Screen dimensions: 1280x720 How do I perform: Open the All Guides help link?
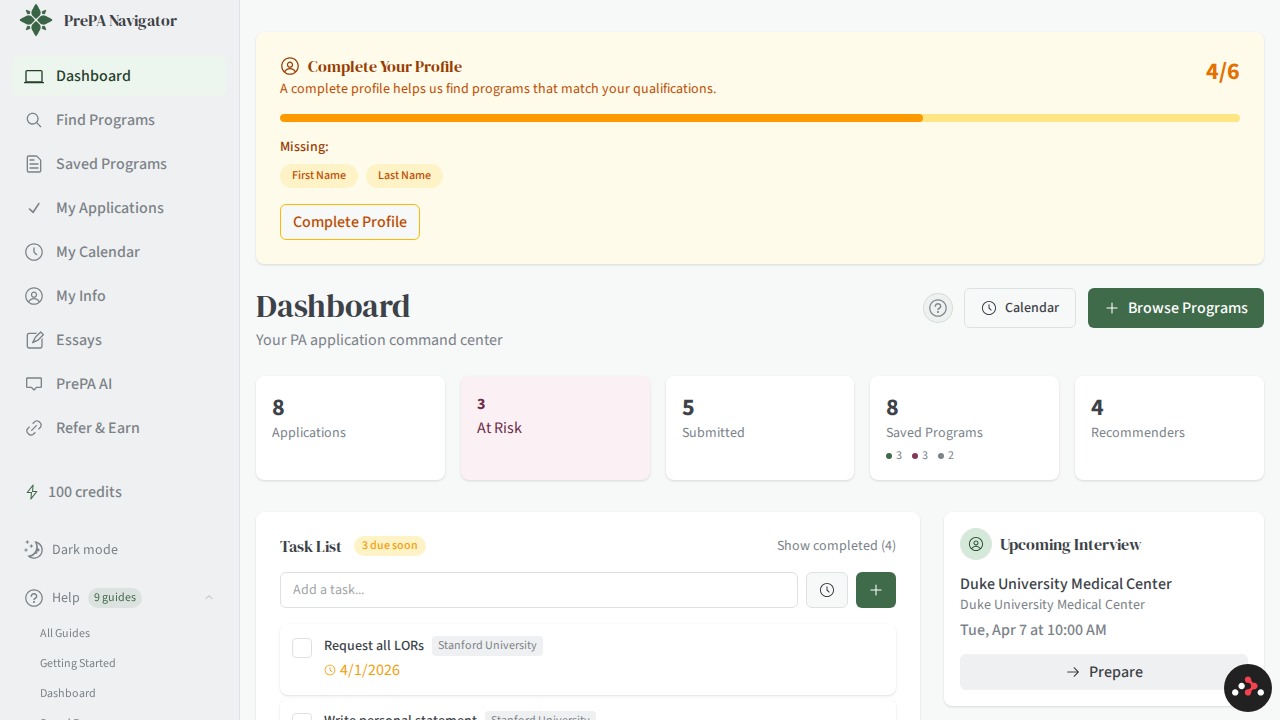click(65, 633)
